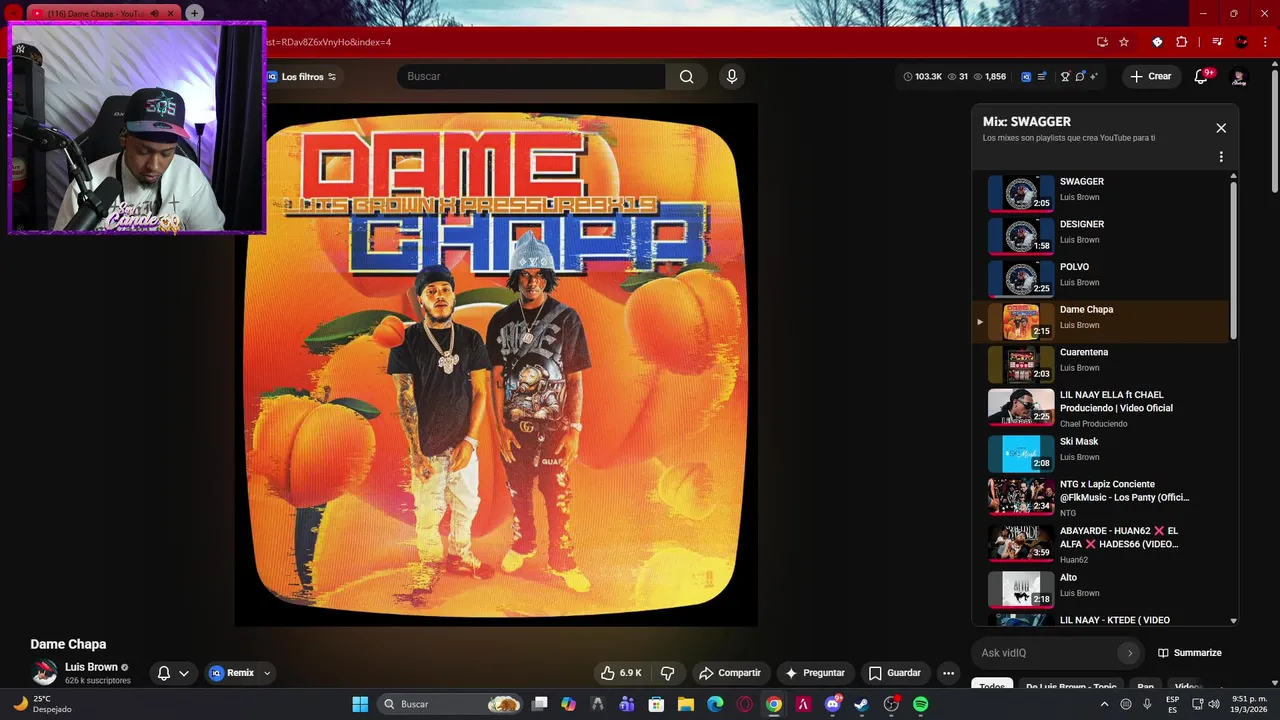
Task: Send the Ask vidIQ arrow button
Action: click(1130, 653)
